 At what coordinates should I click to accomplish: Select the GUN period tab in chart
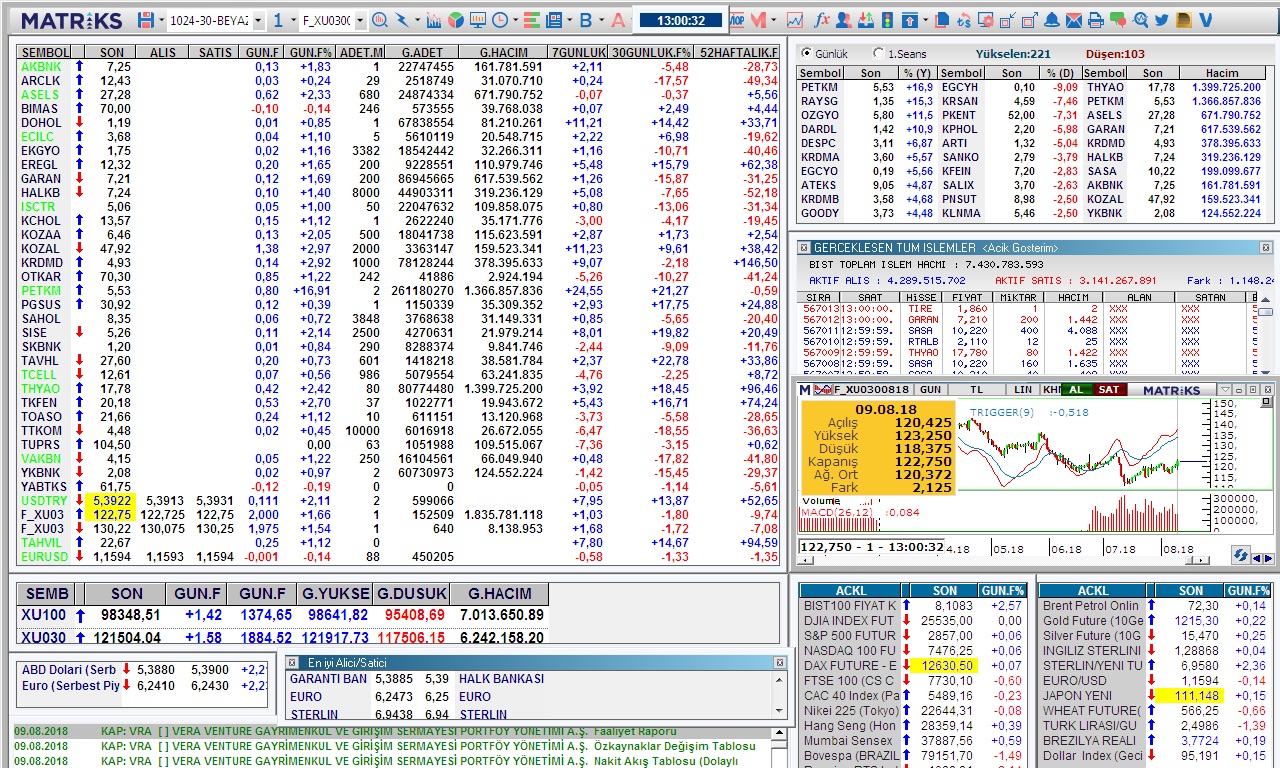click(932, 389)
